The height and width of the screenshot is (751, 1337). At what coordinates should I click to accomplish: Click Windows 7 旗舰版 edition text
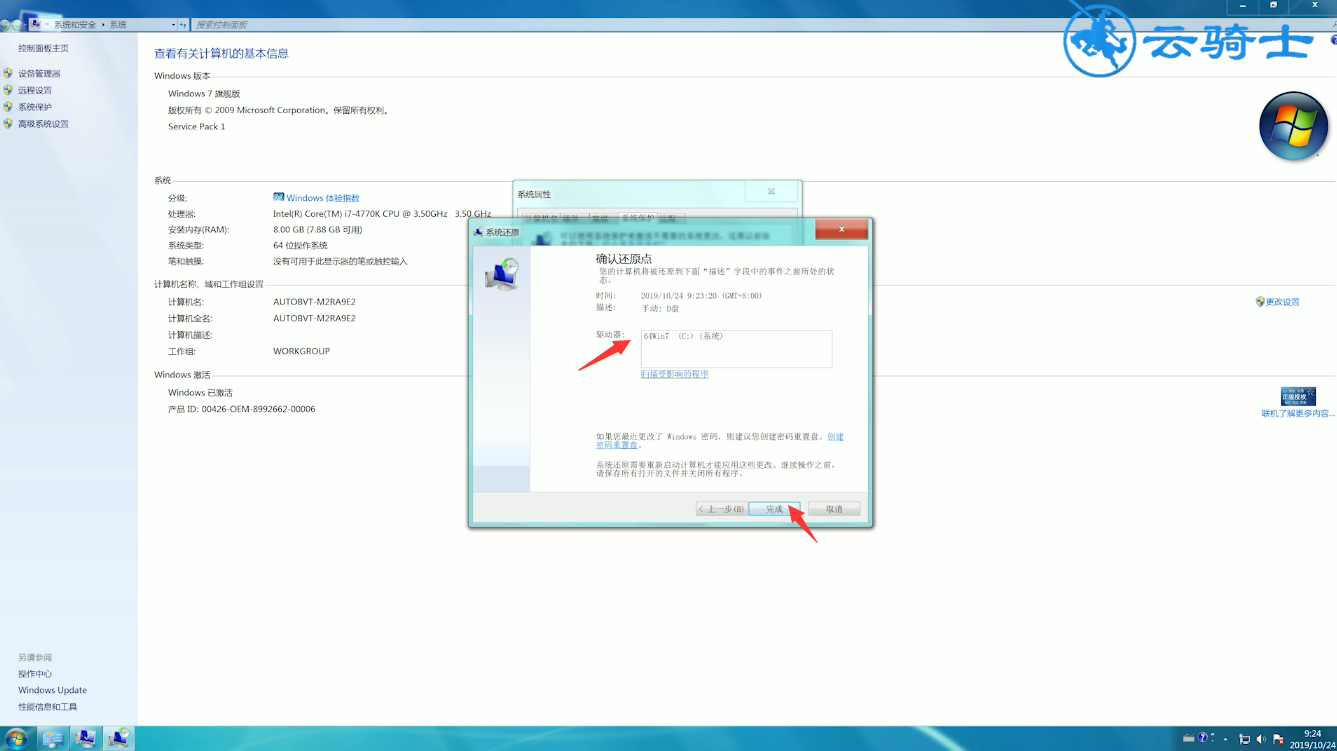coord(204,94)
